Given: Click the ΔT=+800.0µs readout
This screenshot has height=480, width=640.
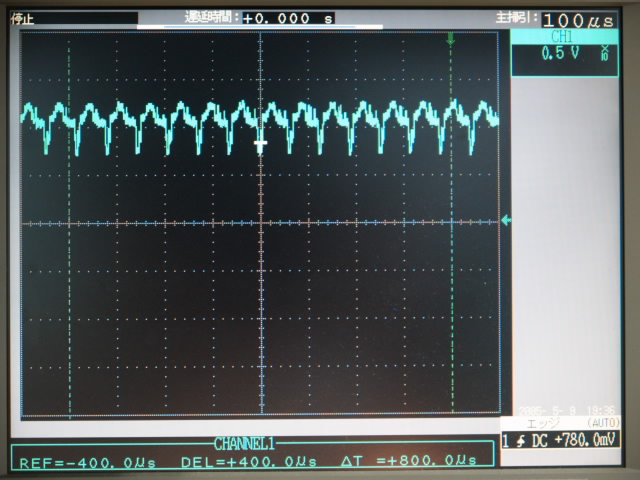Looking at the screenshot, I should (418, 461).
